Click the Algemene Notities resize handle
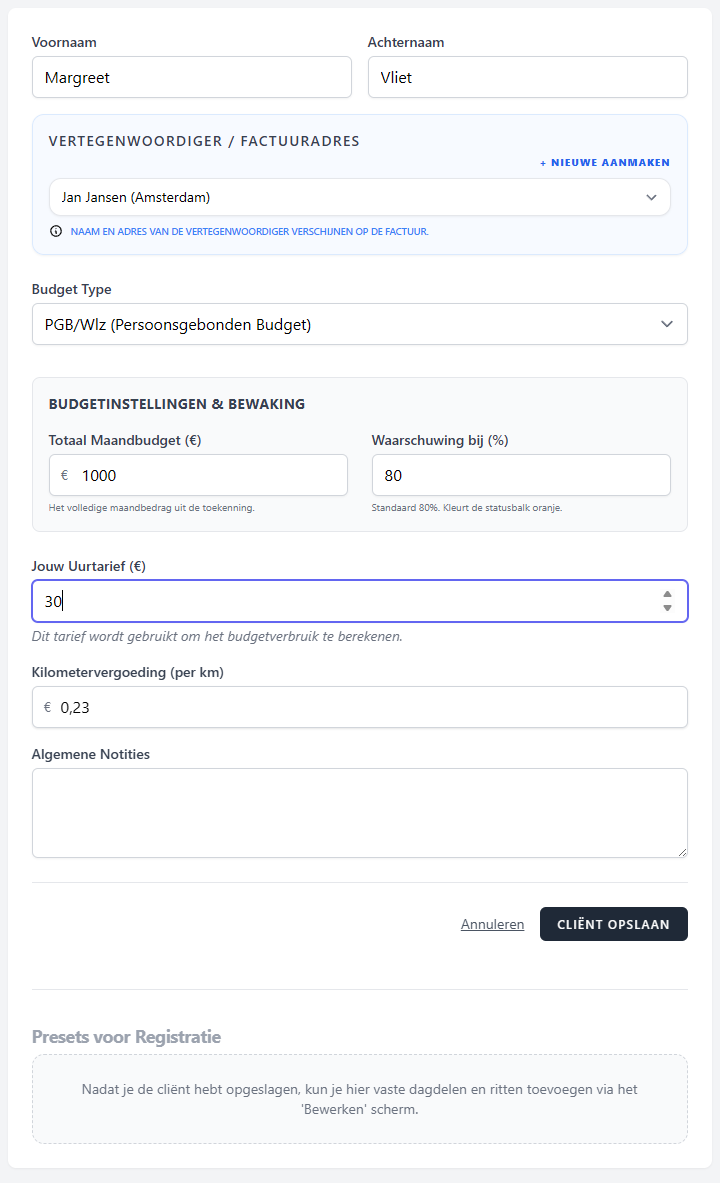Image resolution: width=720 pixels, height=1183 pixels. 681,851
